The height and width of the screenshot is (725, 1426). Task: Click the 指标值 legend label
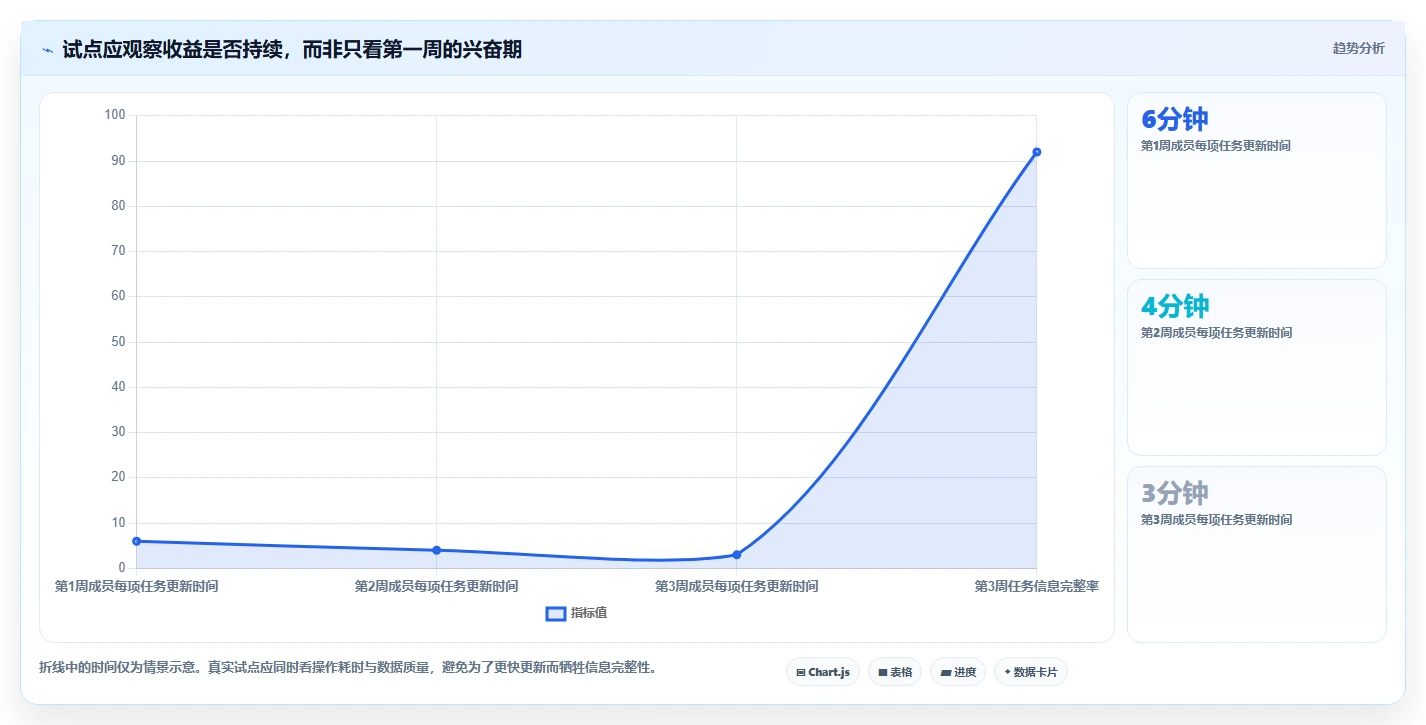pos(589,613)
